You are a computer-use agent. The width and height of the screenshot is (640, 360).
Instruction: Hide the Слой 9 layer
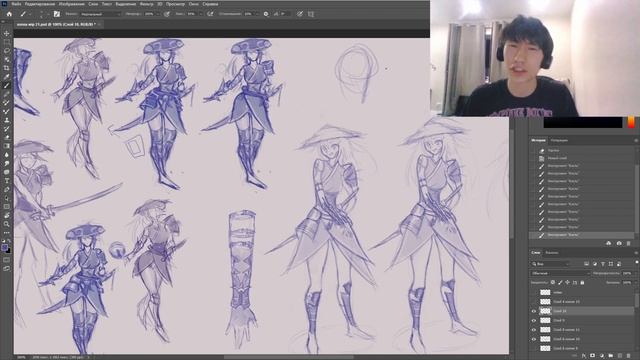click(533, 320)
